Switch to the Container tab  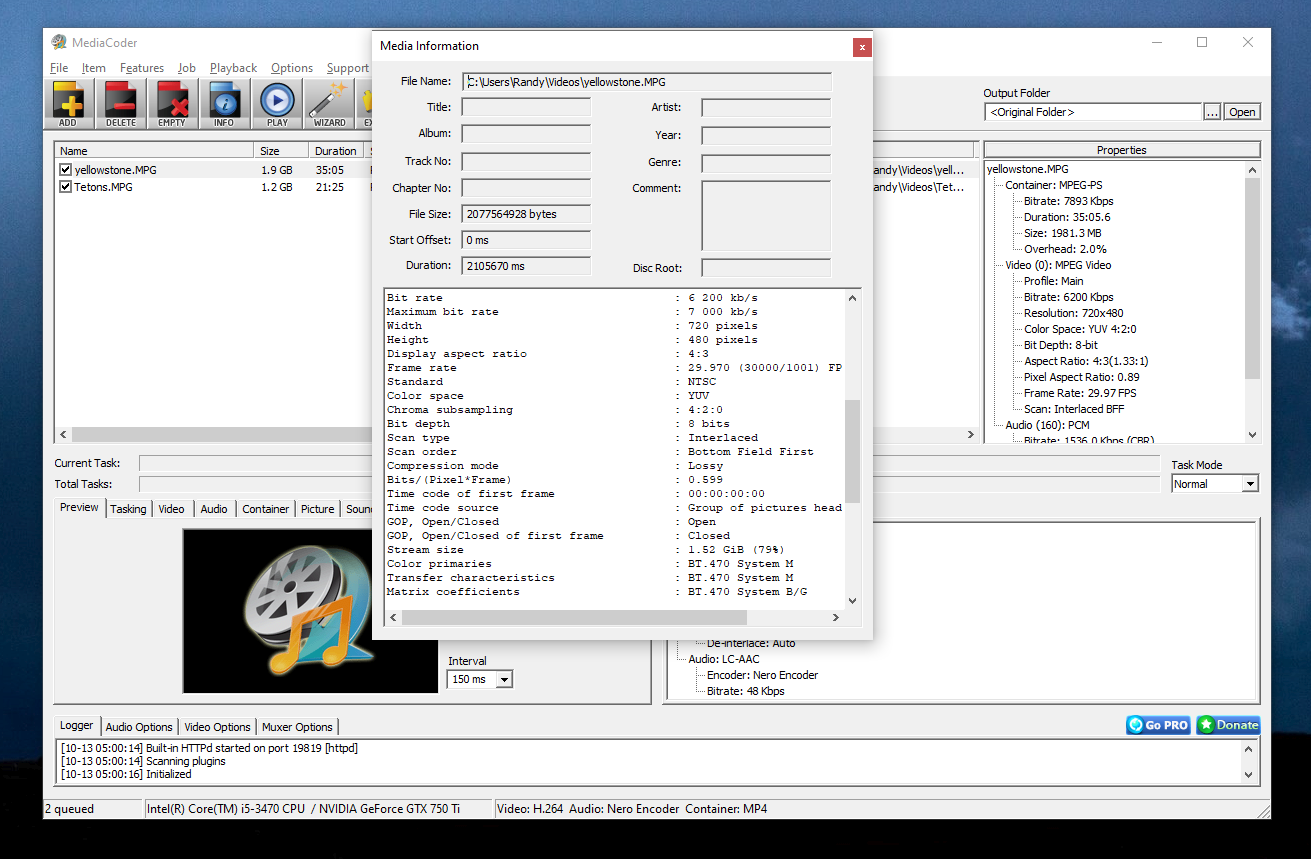coord(266,509)
